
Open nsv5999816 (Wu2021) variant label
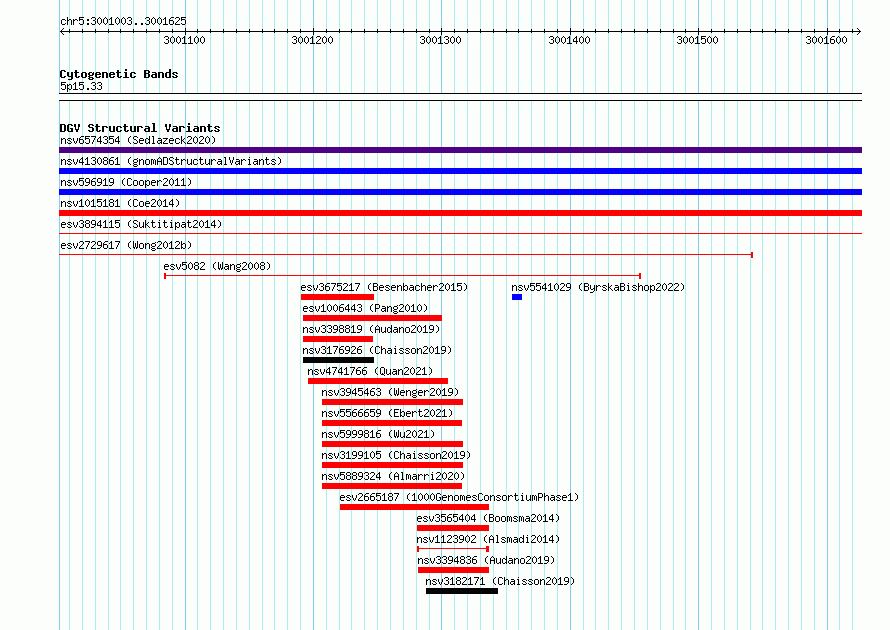(x=378, y=434)
